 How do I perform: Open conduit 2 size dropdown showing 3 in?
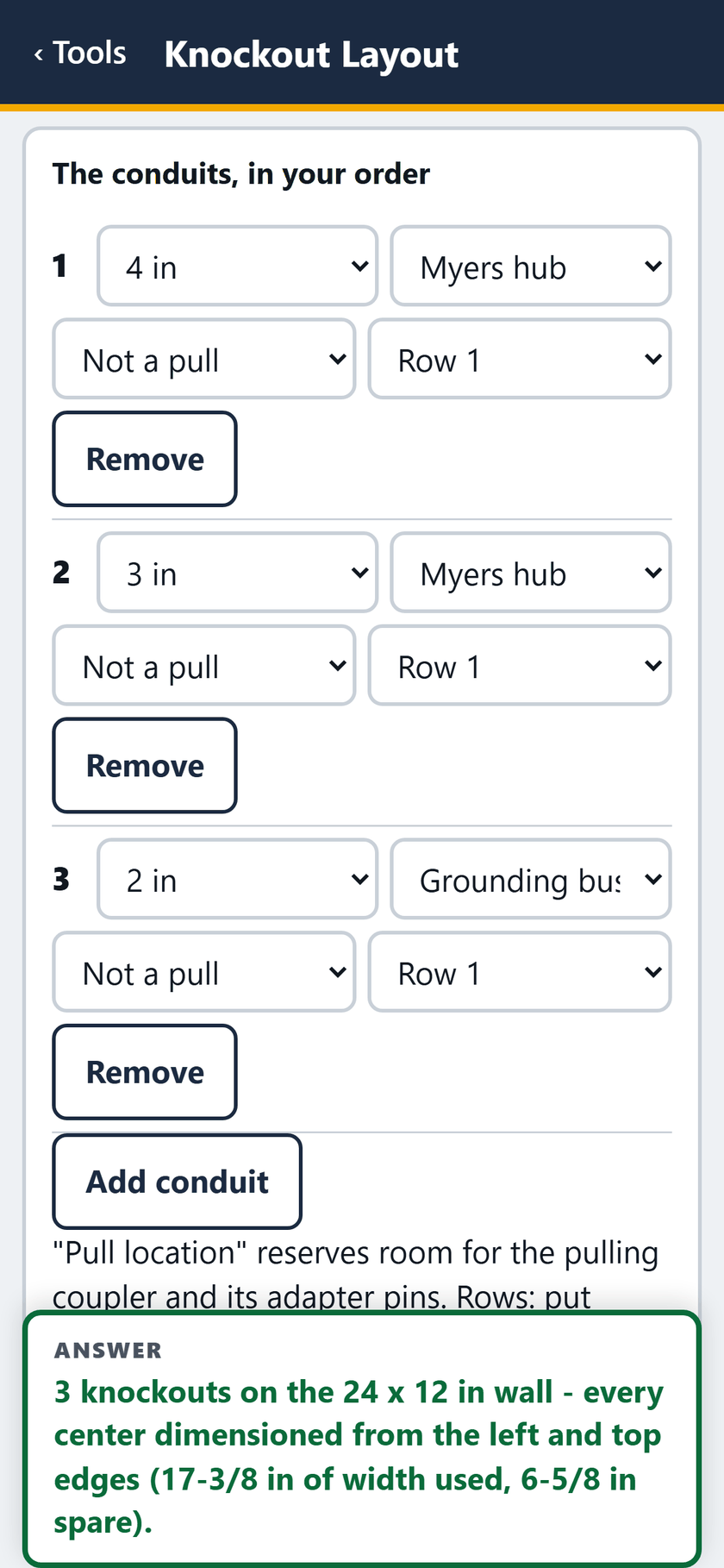[x=238, y=573]
